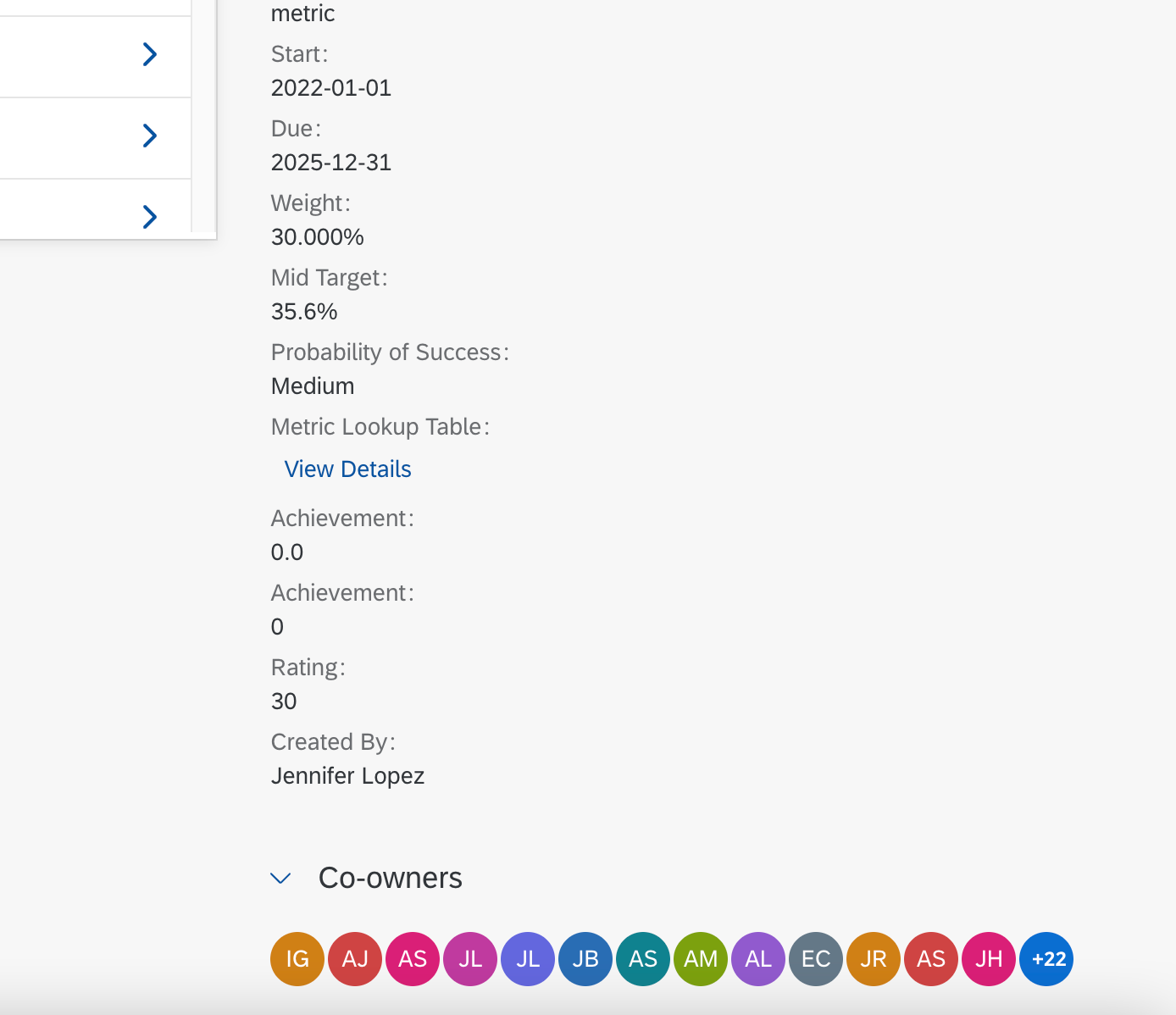Open the View Details link

[x=347, y=469]
